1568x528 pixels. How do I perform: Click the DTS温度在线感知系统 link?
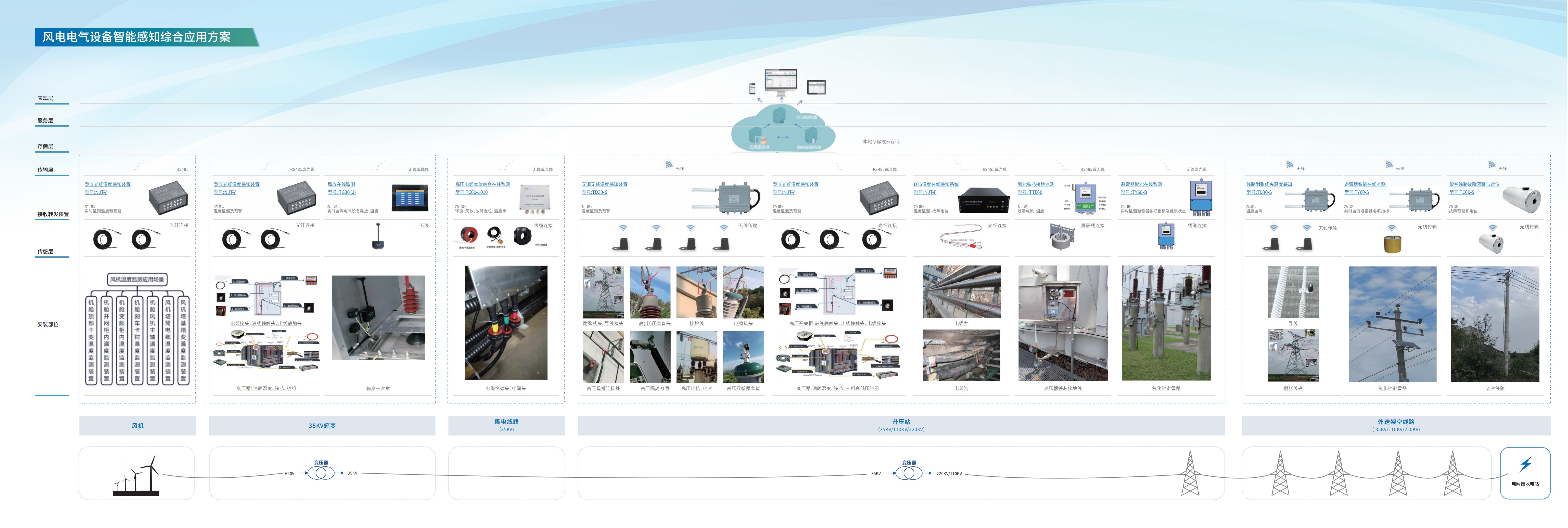(936, 185)
